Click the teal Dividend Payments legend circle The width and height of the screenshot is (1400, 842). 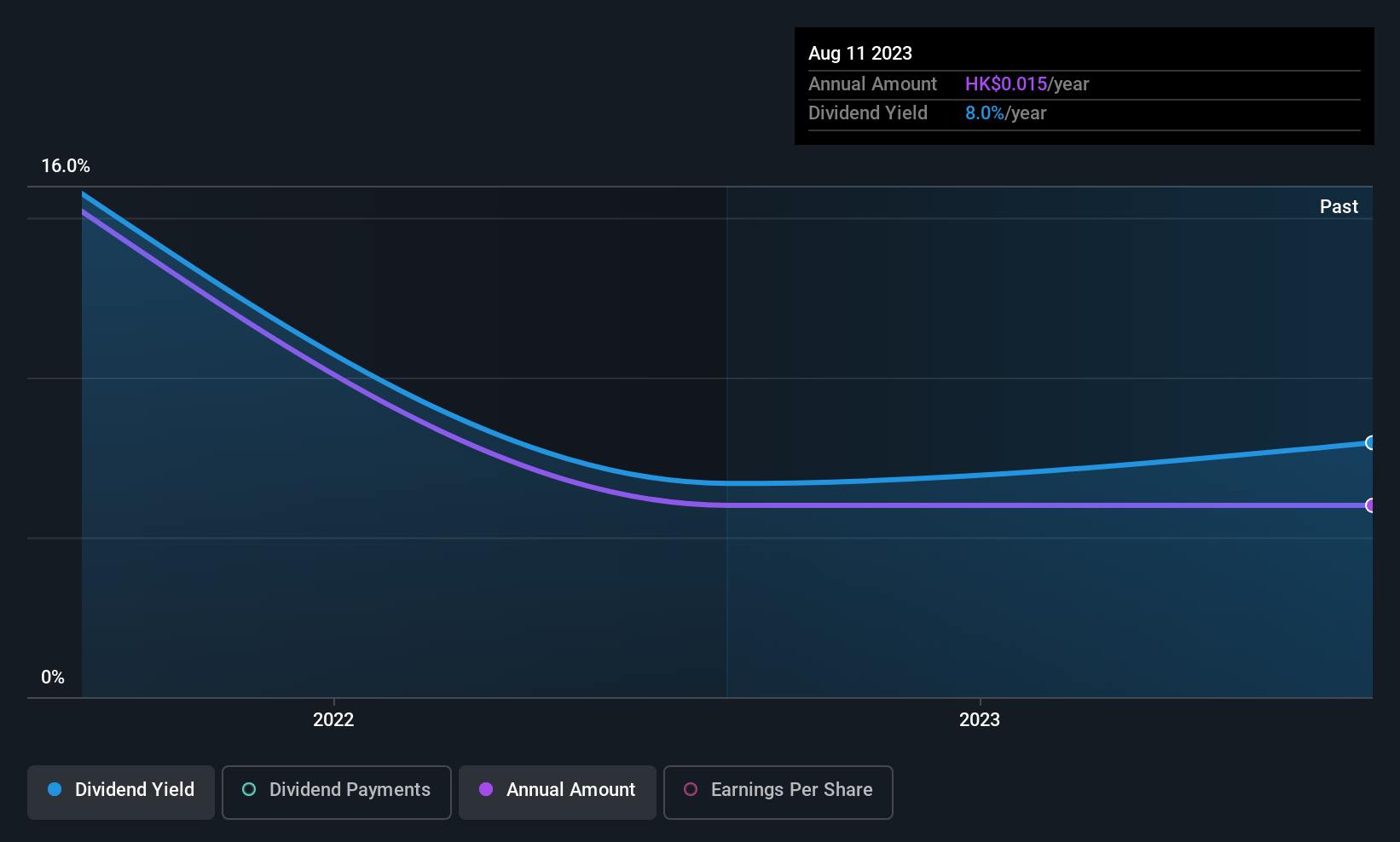coord(249,789)
